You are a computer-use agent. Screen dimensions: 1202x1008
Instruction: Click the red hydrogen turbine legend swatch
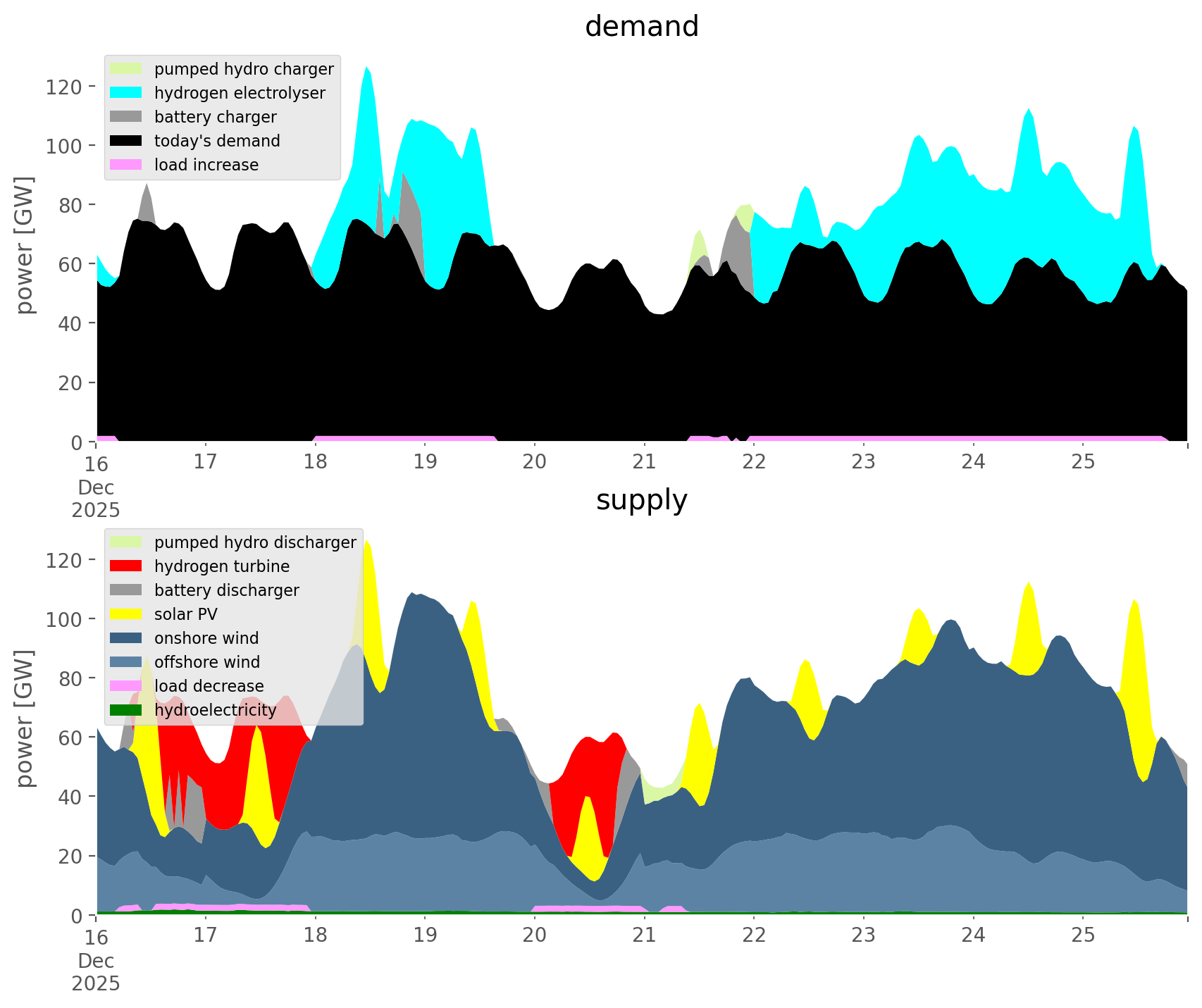(126, 566)
